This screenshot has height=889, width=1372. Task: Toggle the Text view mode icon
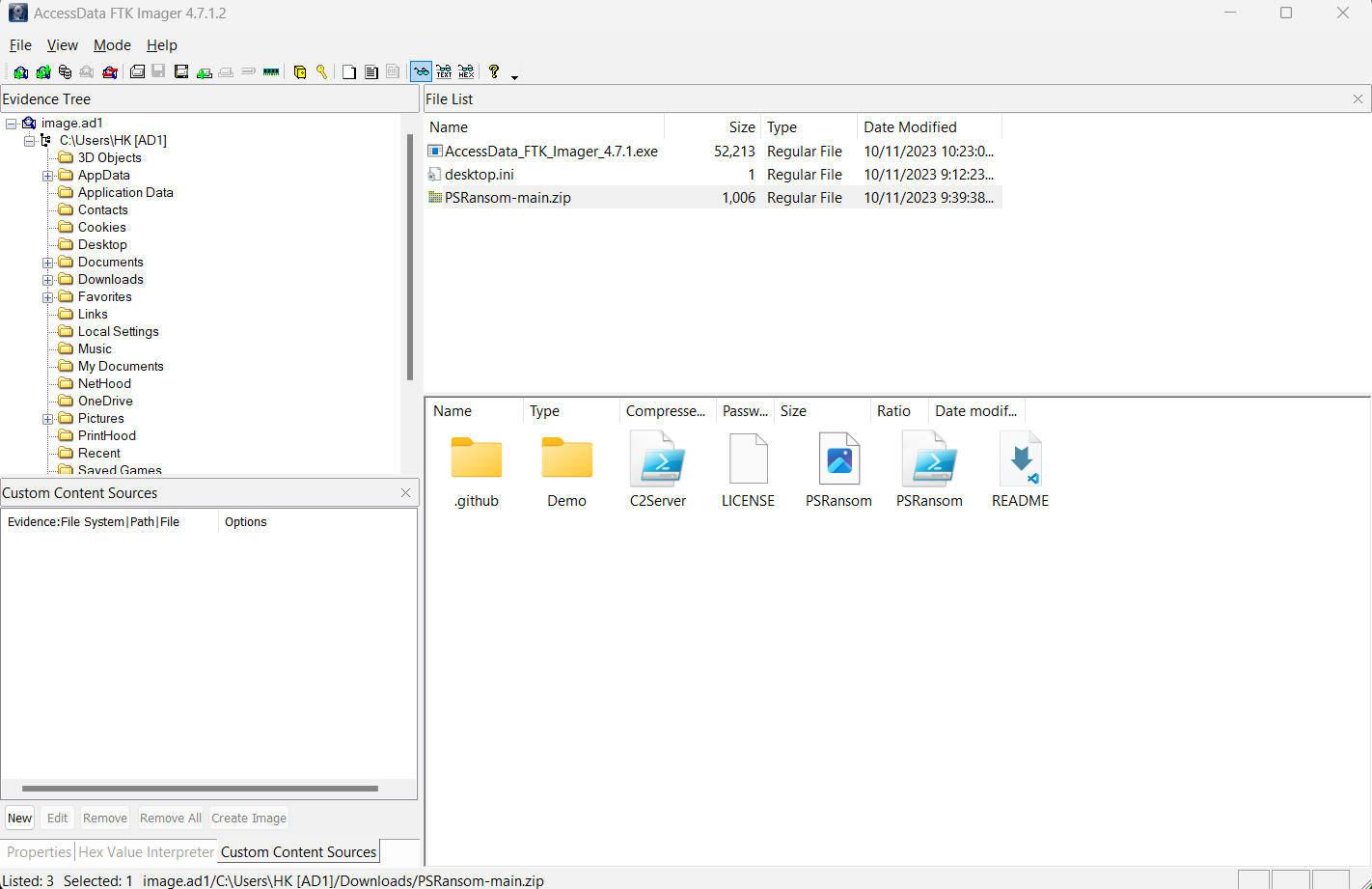444,72
